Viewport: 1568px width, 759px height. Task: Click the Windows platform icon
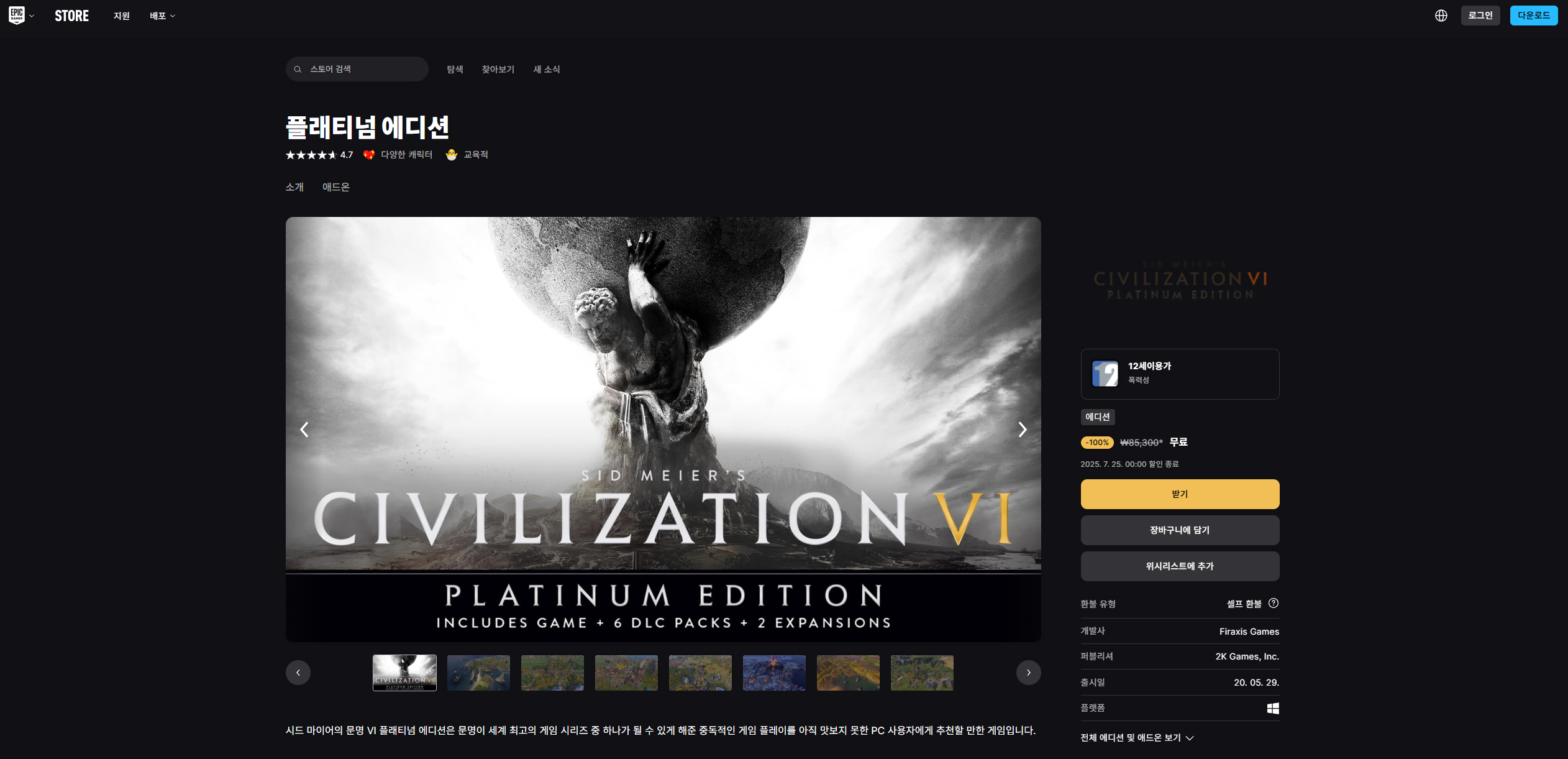tap(1272, 708)
